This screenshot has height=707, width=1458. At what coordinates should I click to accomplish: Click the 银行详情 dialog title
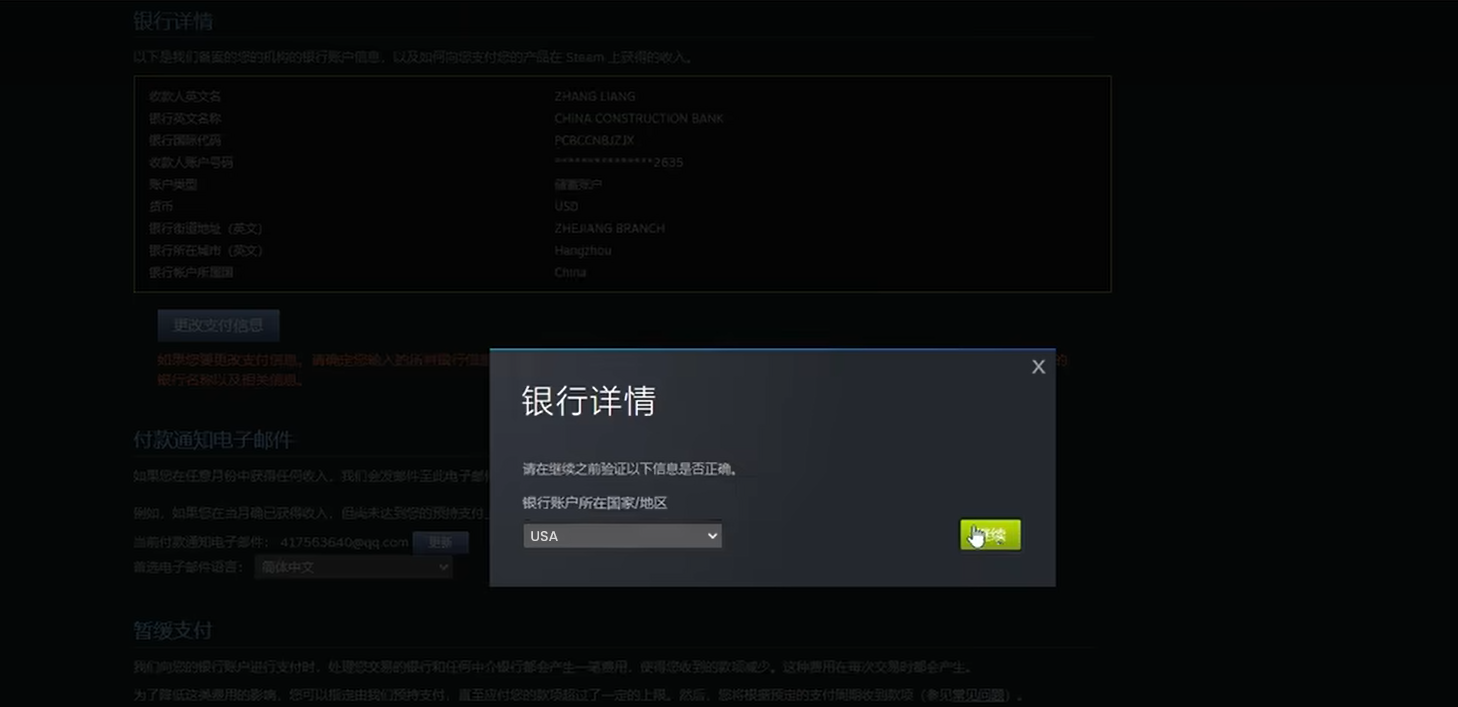588,401
